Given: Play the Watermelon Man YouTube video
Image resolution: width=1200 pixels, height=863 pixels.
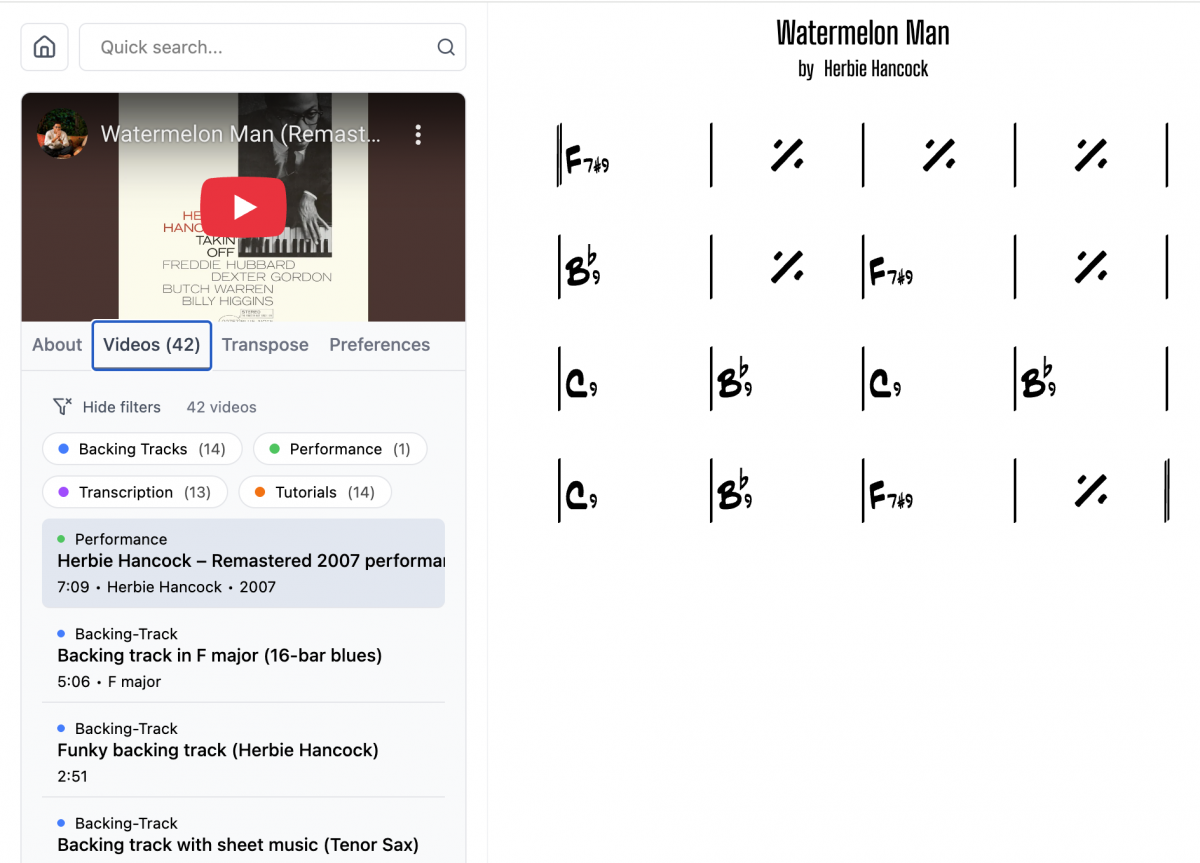Looking at the screenshot, I should (244, 207).
